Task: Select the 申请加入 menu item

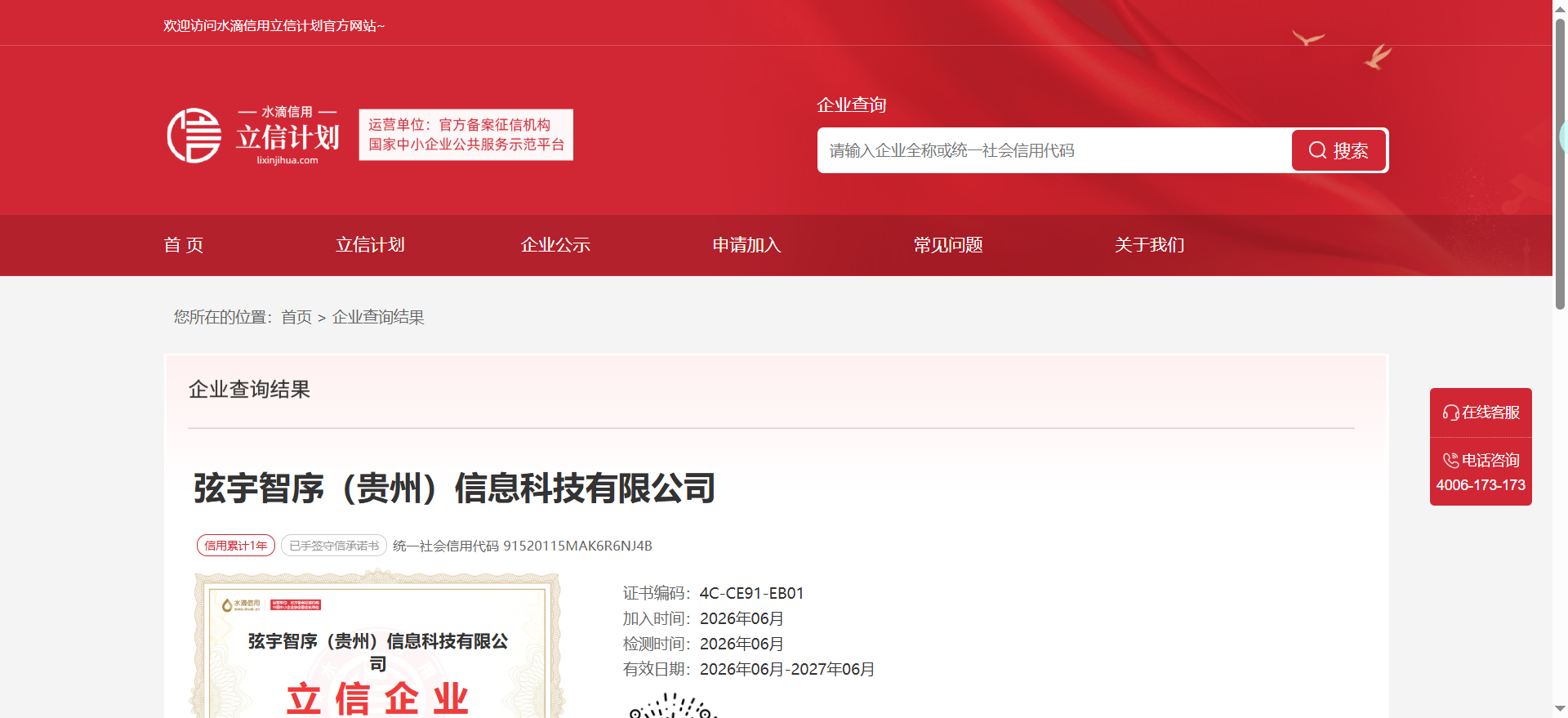Action: tap(746, 245)
